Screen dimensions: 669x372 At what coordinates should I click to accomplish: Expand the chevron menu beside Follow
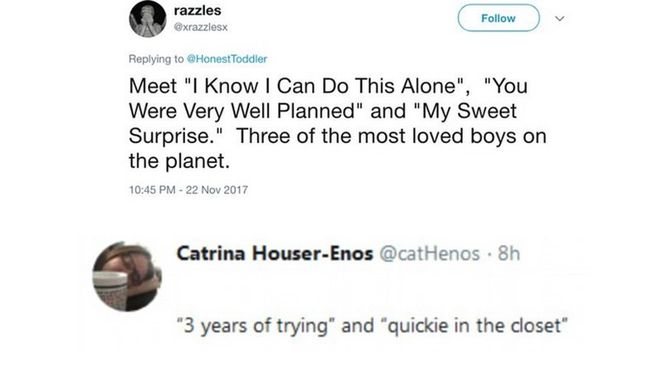pos(560,18)
